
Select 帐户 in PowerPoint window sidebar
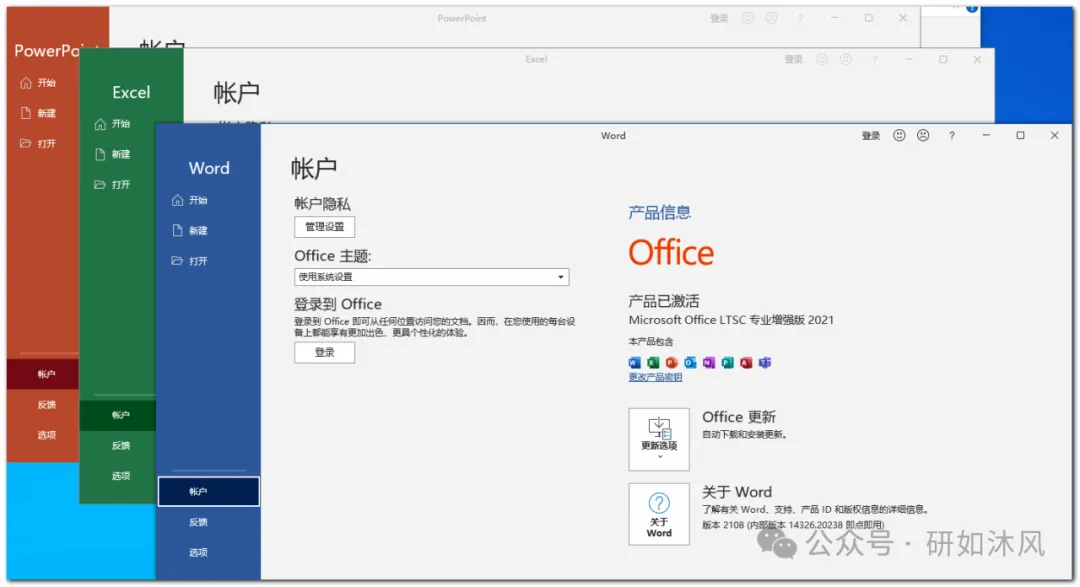pos(43,374)
